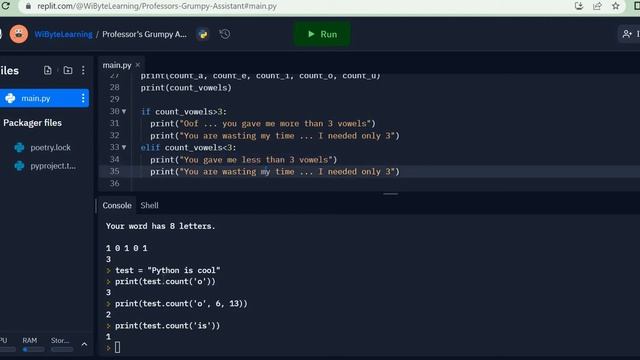Open the Files panel three-dot menu
Viewport: 640px width, 360px height.
pyautogui.click(x=83, y=70)
